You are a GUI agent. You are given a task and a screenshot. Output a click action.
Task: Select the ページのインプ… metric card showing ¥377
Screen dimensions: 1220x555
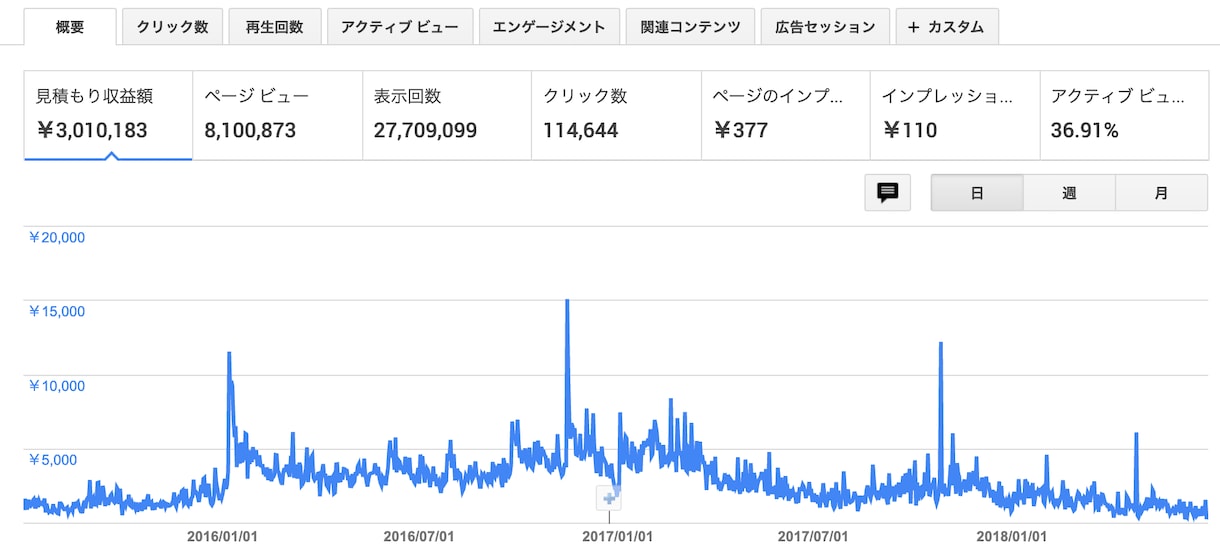786,115
